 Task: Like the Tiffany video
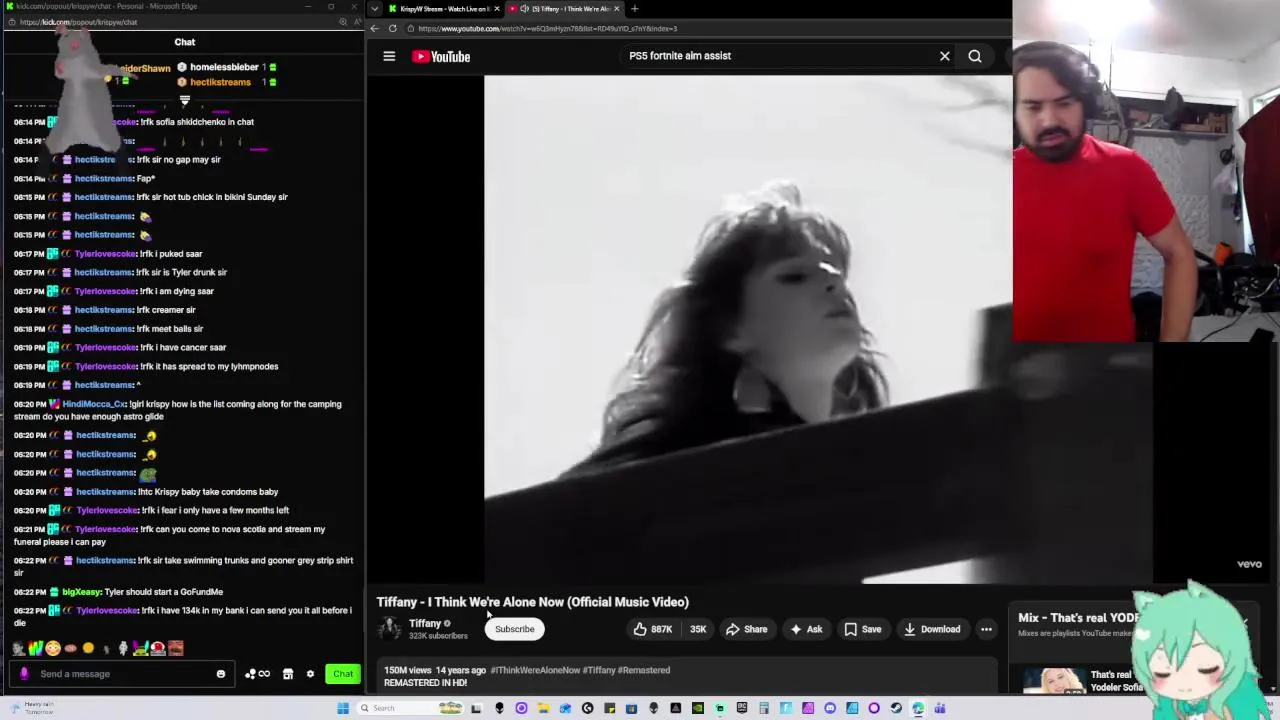point(651,629)
